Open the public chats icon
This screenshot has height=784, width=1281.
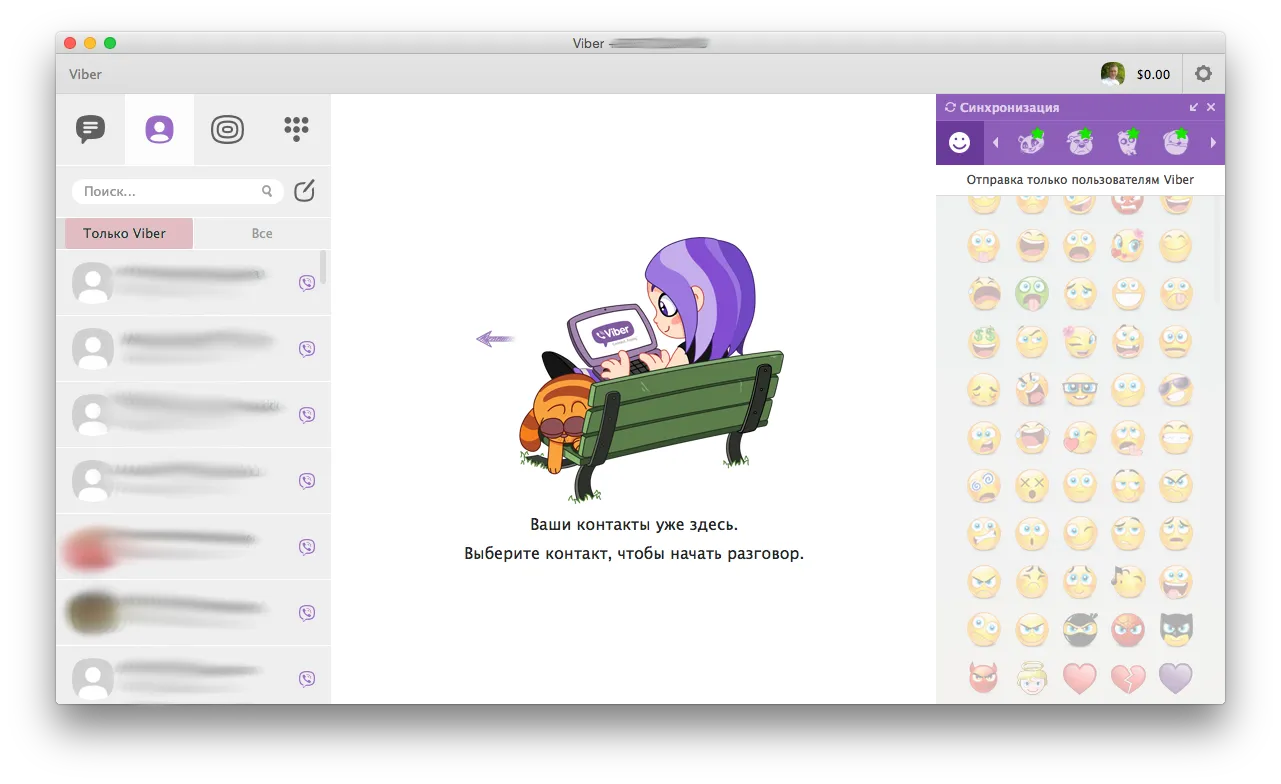(227, 130)
